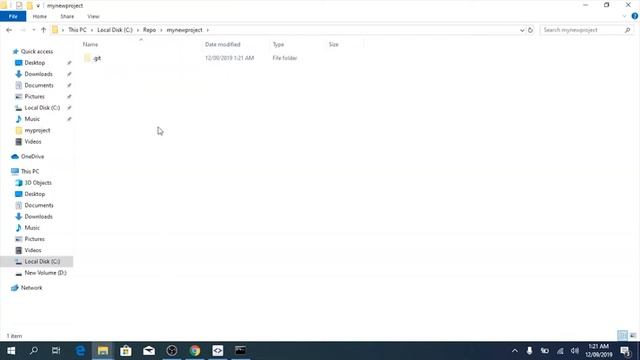Open Downloads under This PC
640x360 pixels.
pos(38,216)
